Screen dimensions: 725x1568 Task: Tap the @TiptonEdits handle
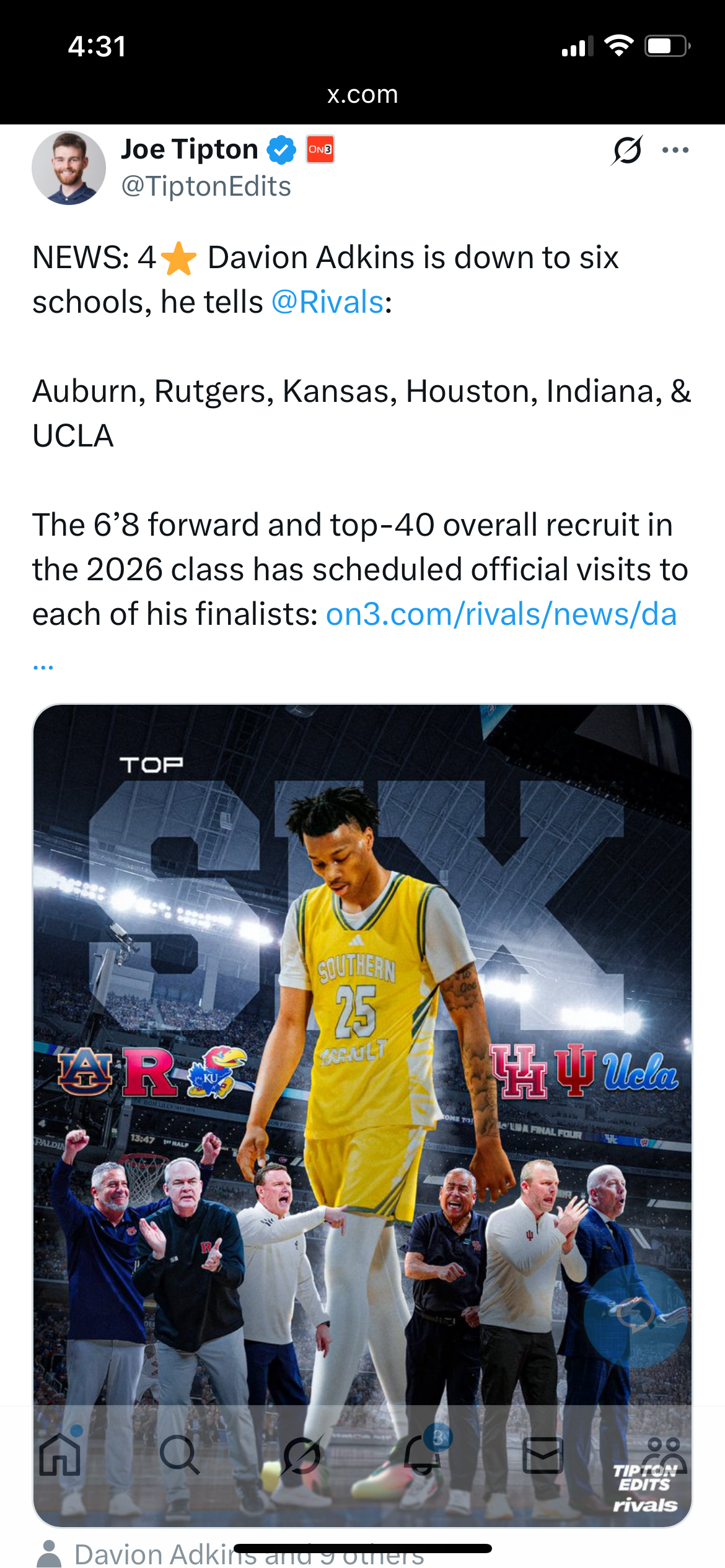(x=206, y=186)
